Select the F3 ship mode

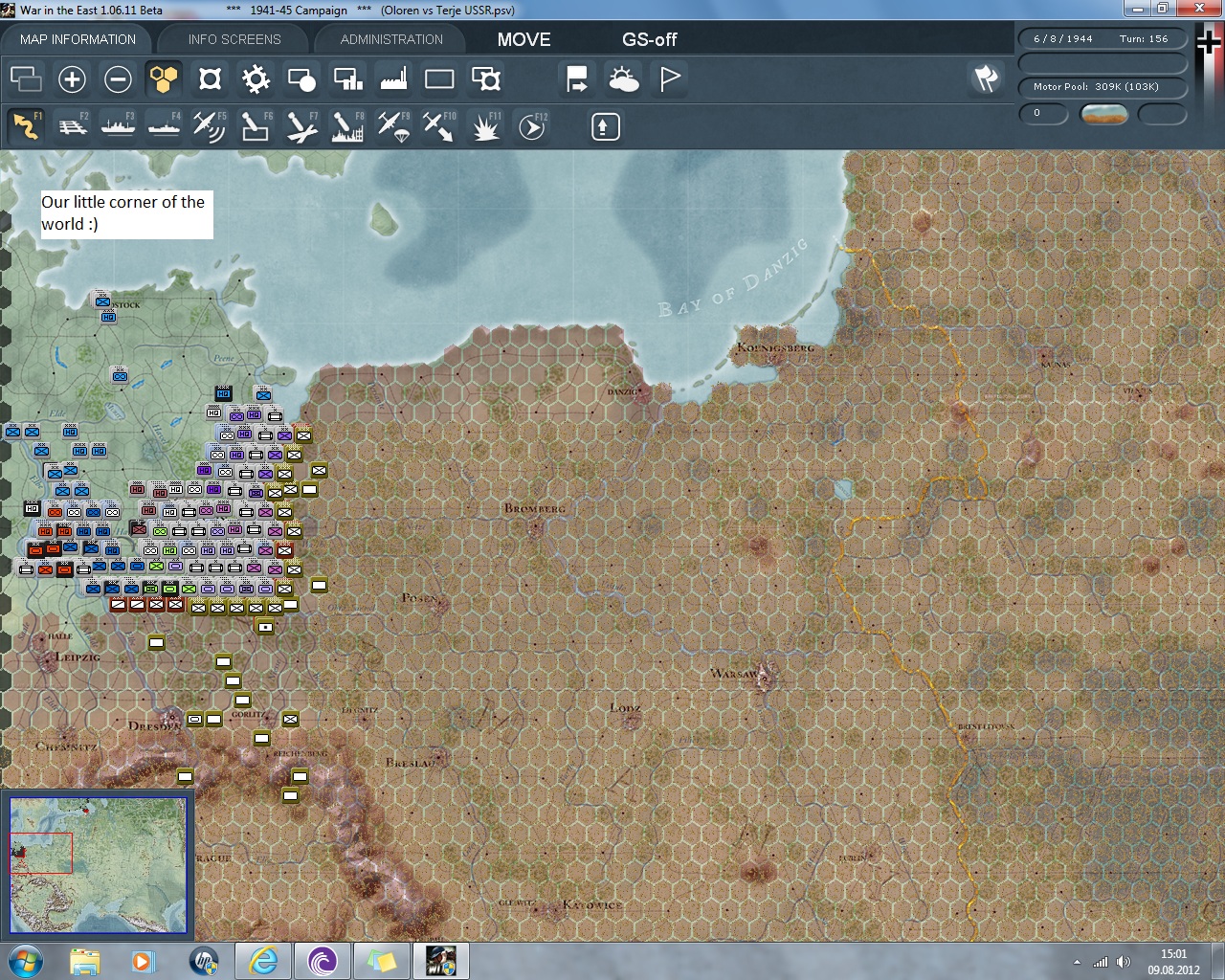118,126
